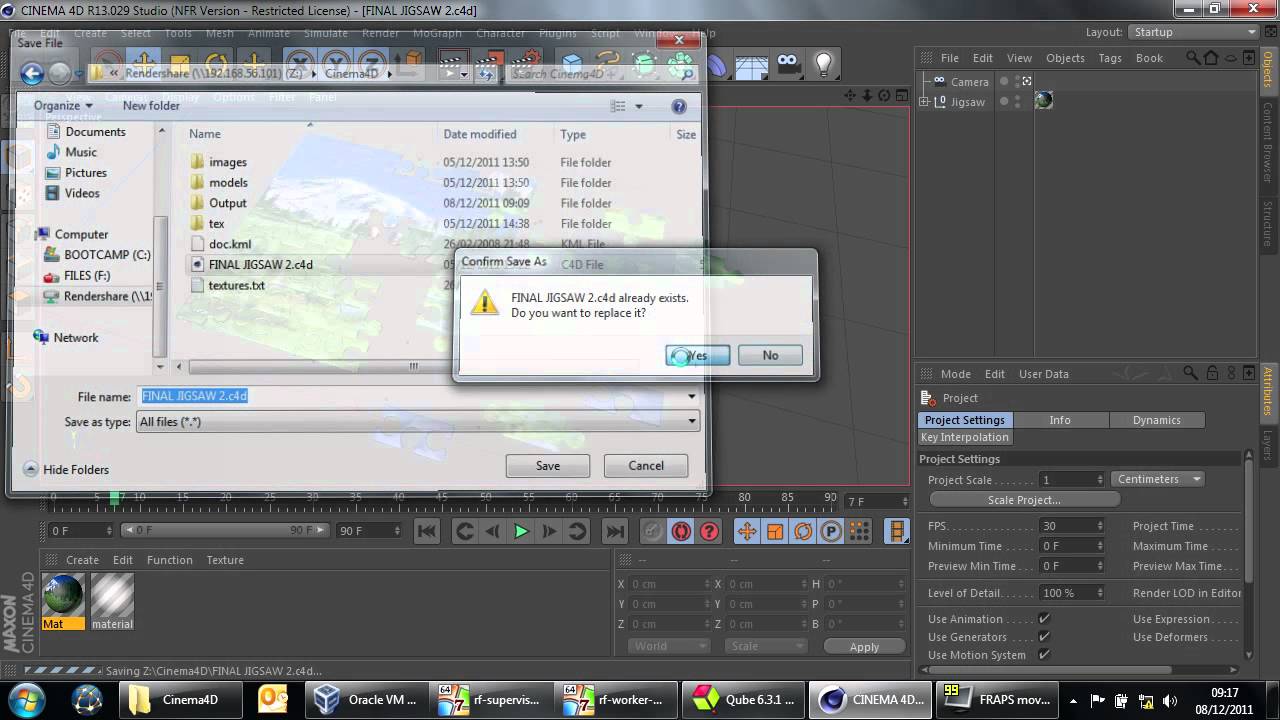Click home icon in Objects manager
The image size is (1280, 720).
(1210, 58)
